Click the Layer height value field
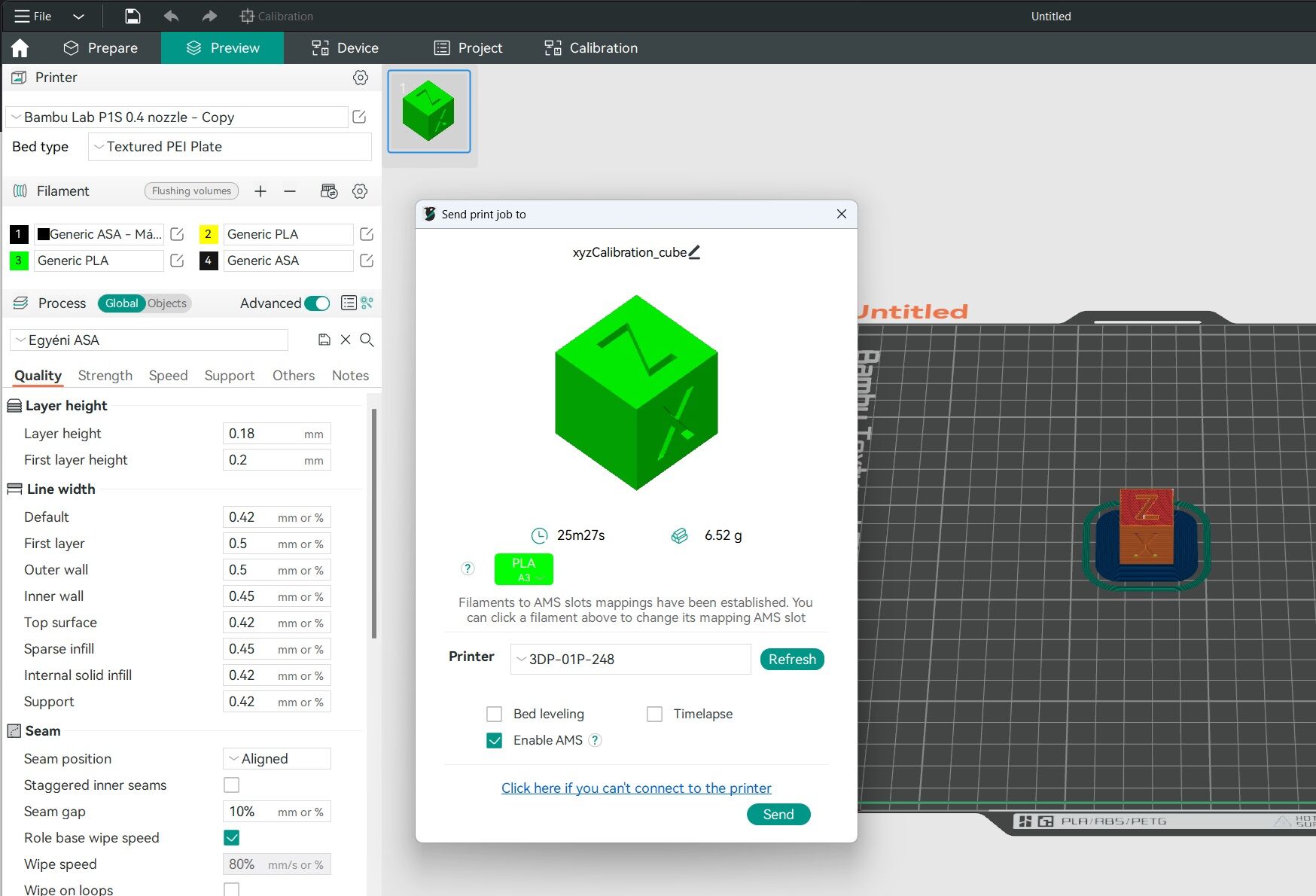 [277, 434]
